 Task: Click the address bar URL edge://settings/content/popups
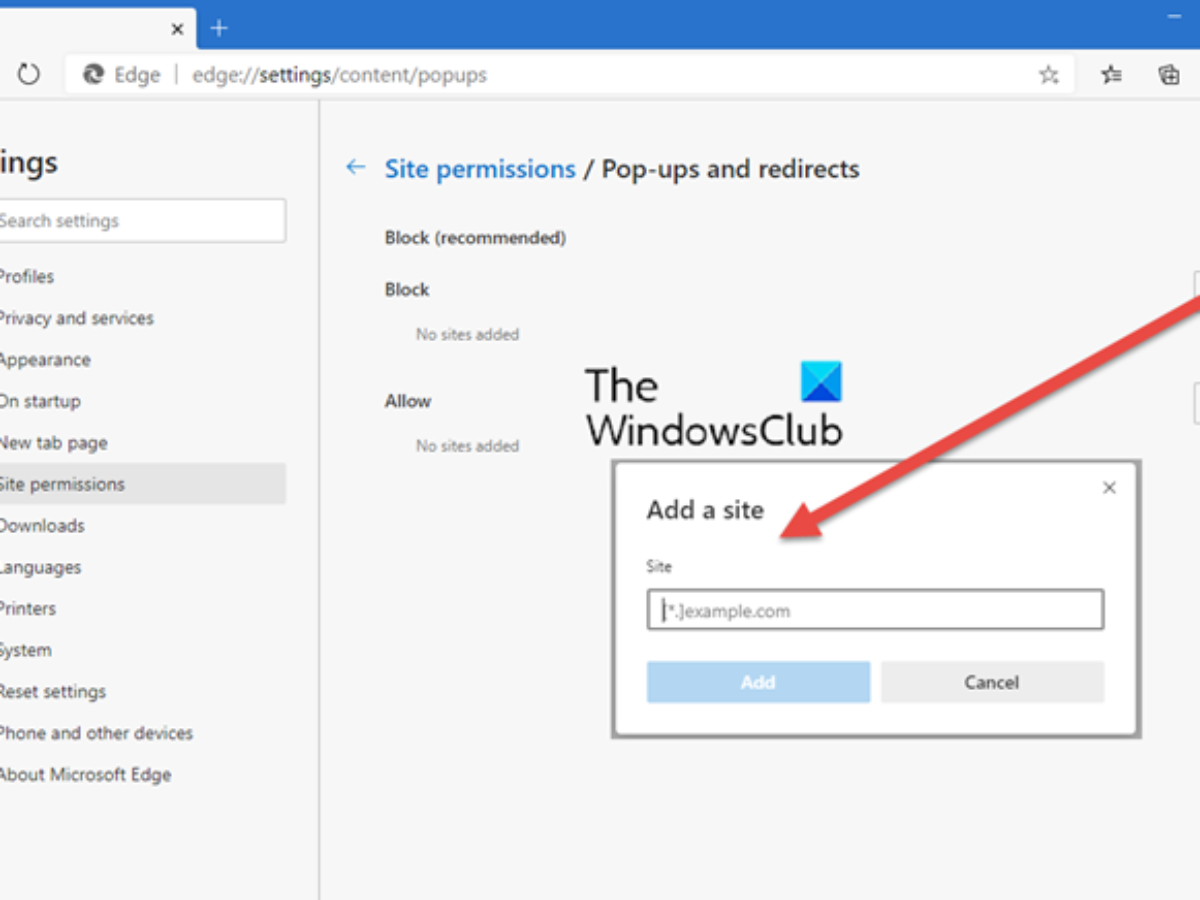(340, 75)
